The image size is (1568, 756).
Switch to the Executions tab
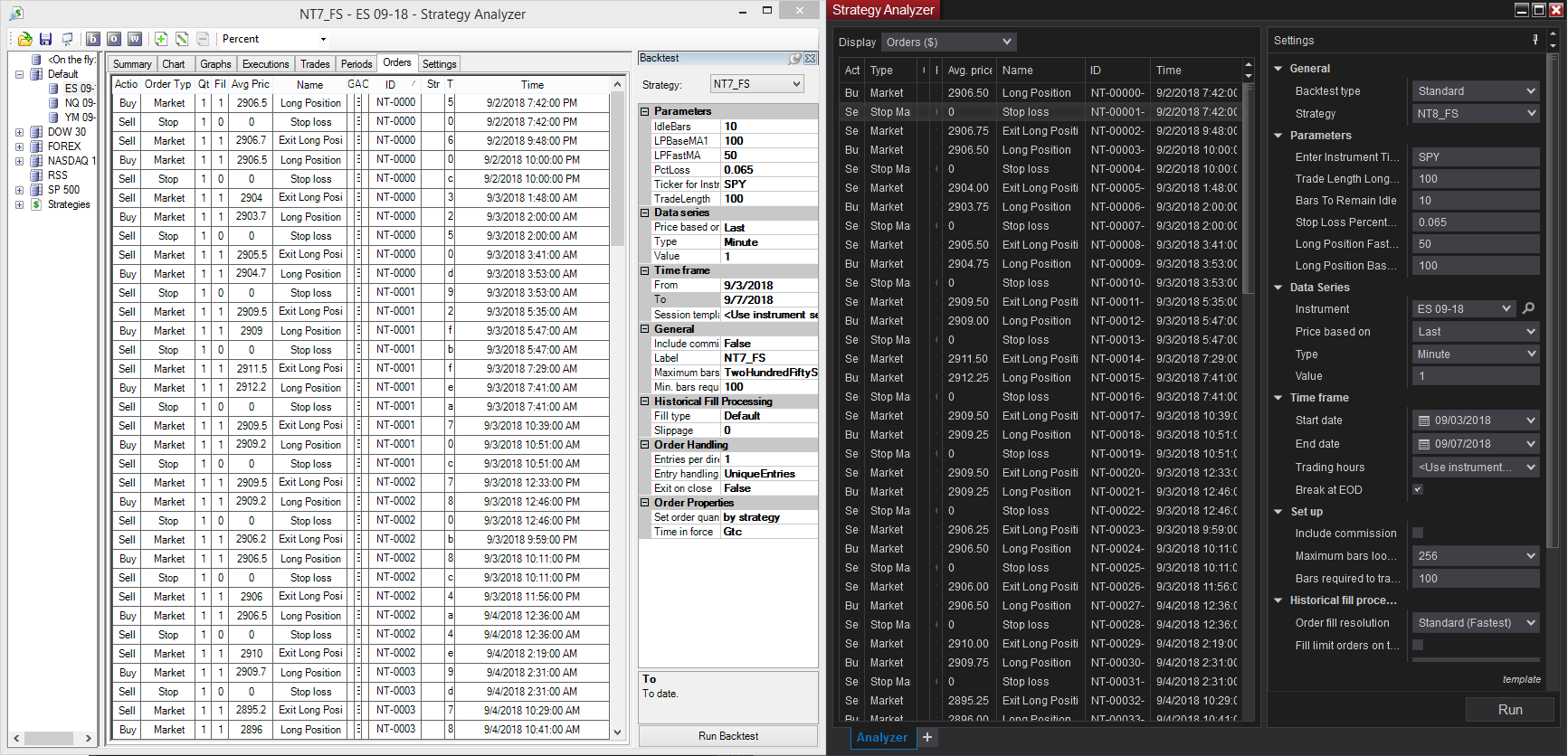(x=266, y=64)
